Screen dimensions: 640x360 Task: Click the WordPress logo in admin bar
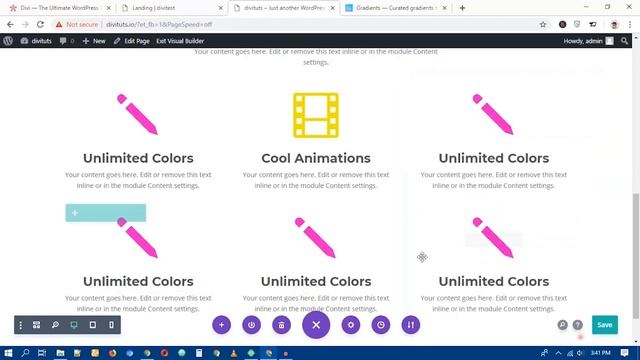coord(8,41)
